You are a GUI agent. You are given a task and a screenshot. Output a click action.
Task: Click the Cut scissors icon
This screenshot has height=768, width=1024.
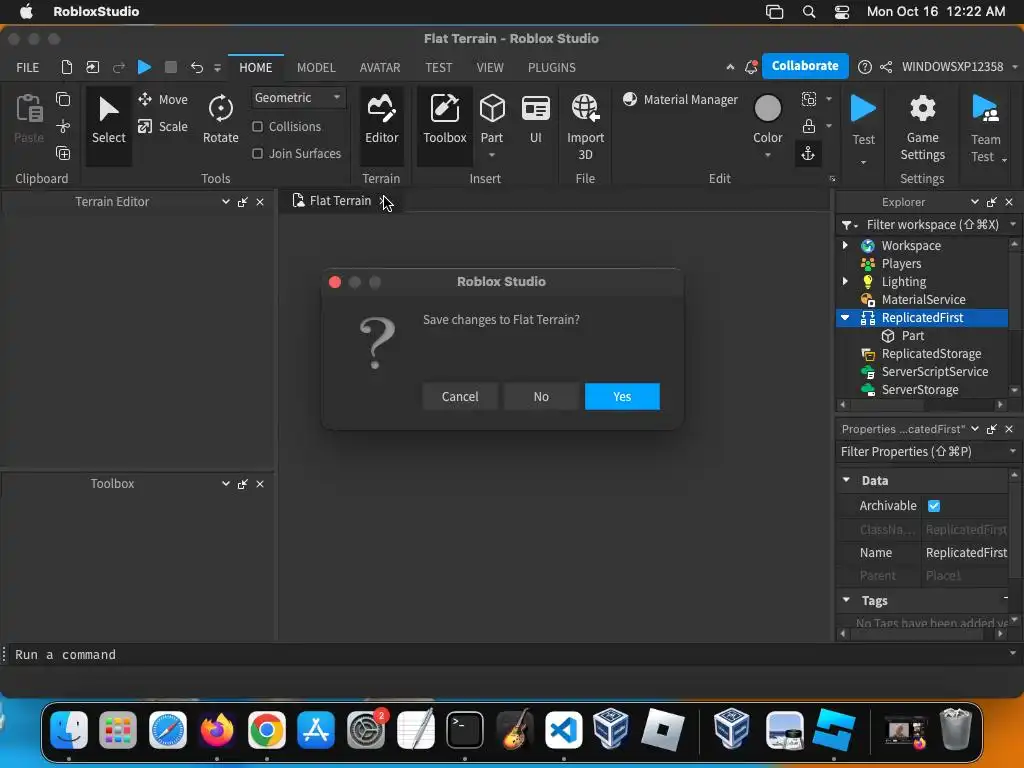pyautogui.click(x=63, y=126)
